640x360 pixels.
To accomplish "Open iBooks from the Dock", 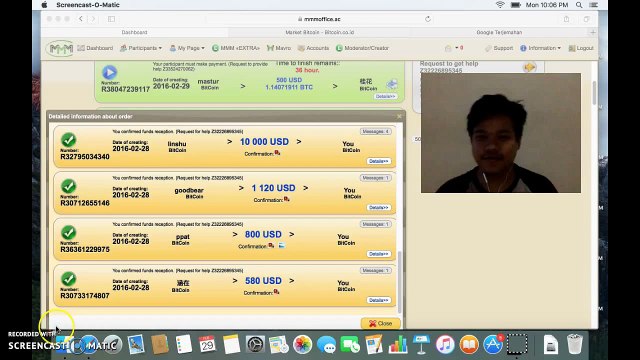I will [x=469, y=344].
